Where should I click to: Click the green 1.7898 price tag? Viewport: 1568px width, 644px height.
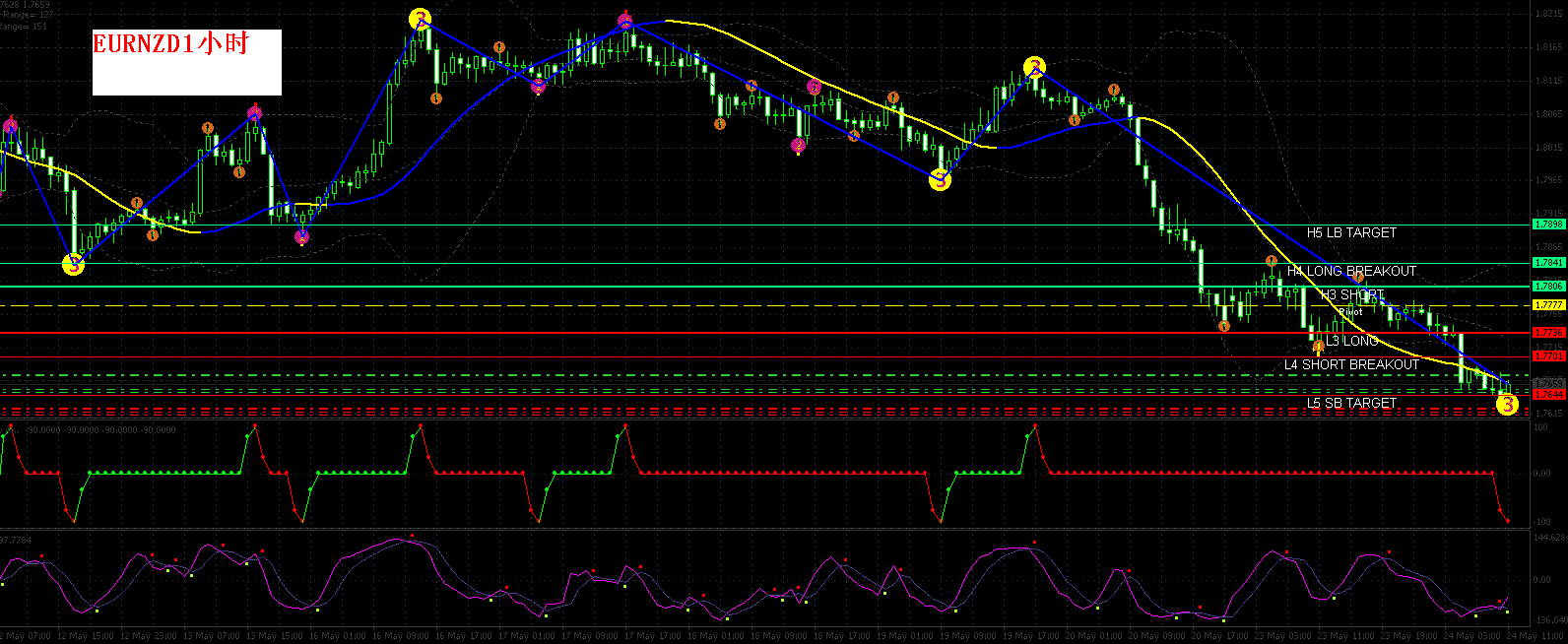(1549, 225)
